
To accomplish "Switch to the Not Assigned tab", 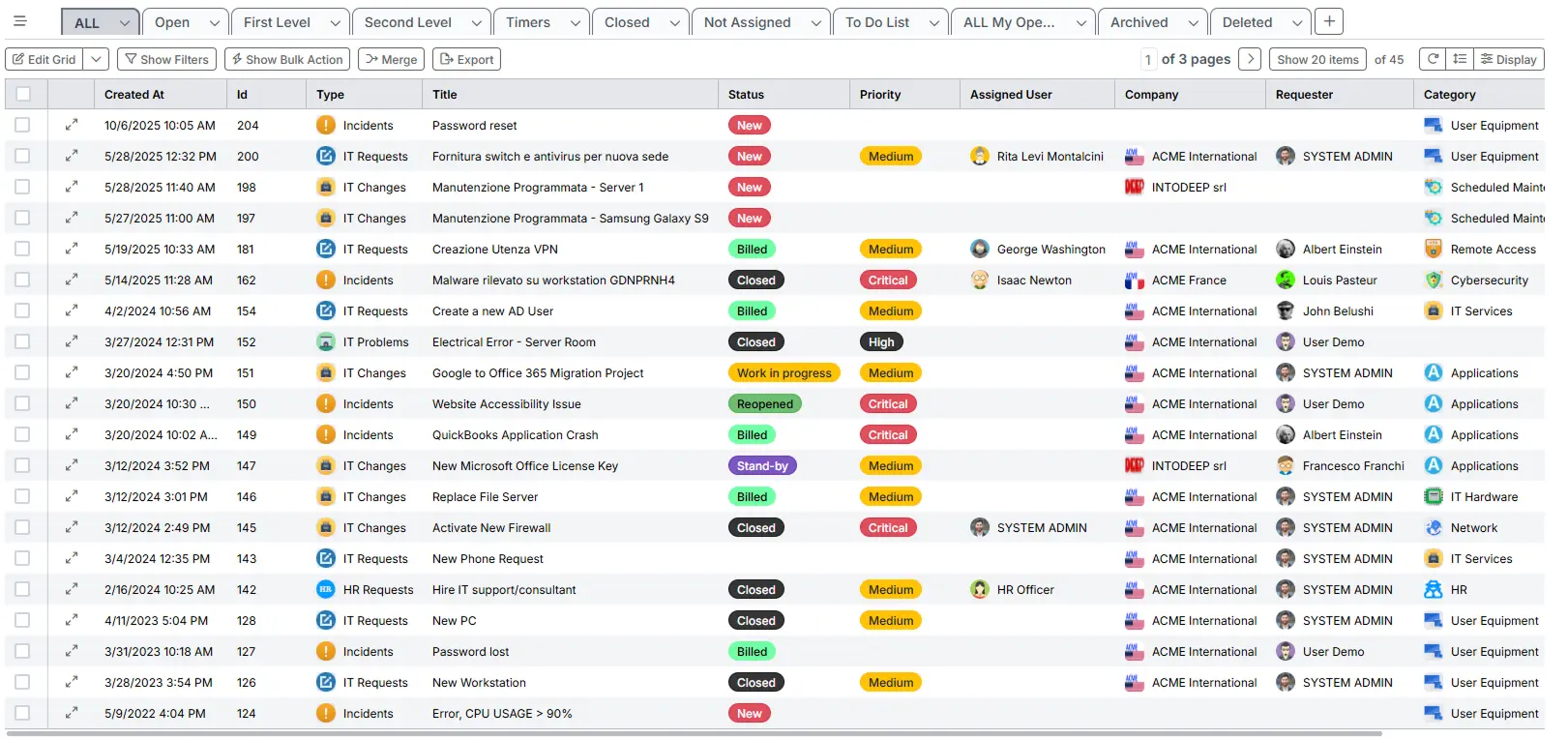I will 748,22.
